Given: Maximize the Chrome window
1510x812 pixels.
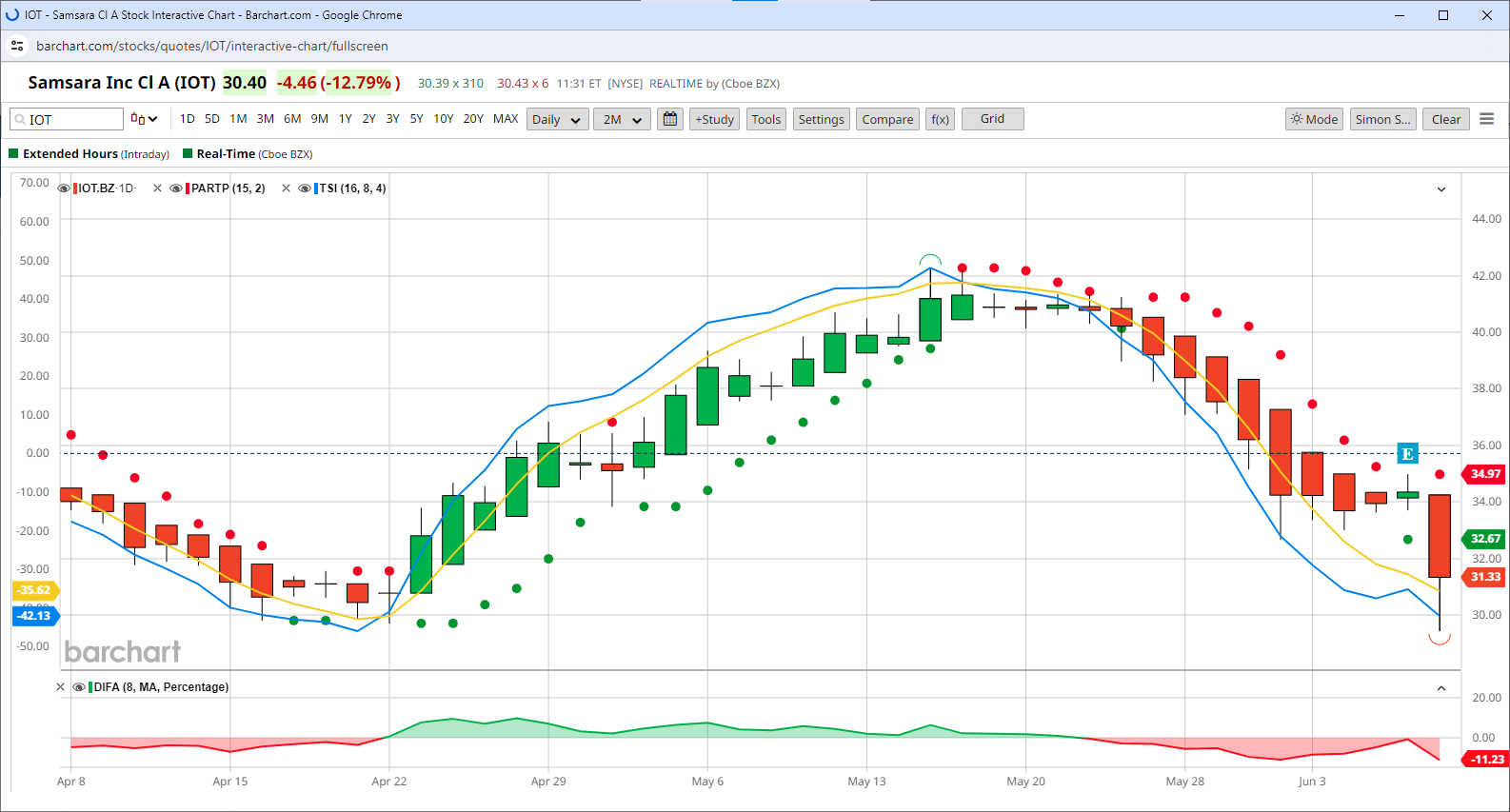Looking at the screenshot, I should tap(1443, 15).
